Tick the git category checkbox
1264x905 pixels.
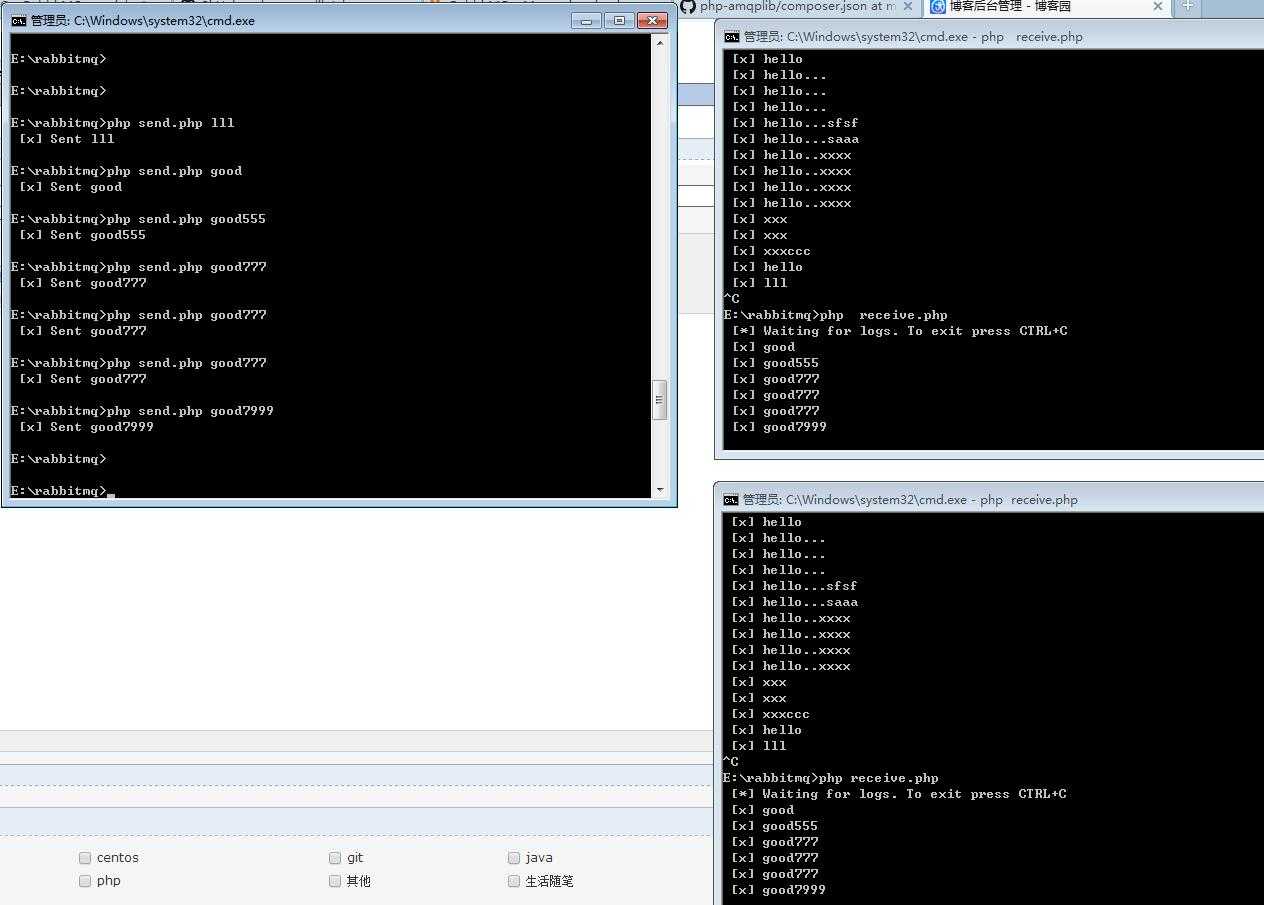tap(335, 858)
